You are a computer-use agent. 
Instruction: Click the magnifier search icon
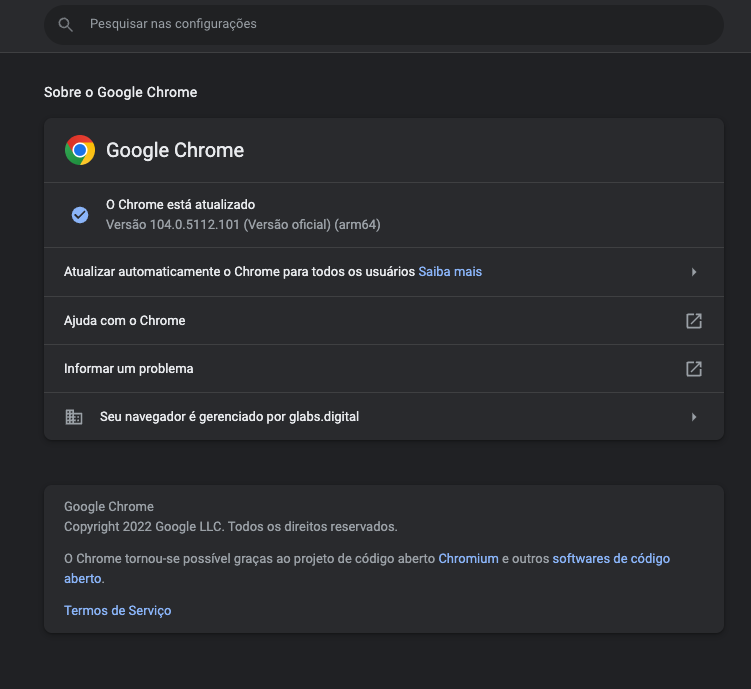66,24
